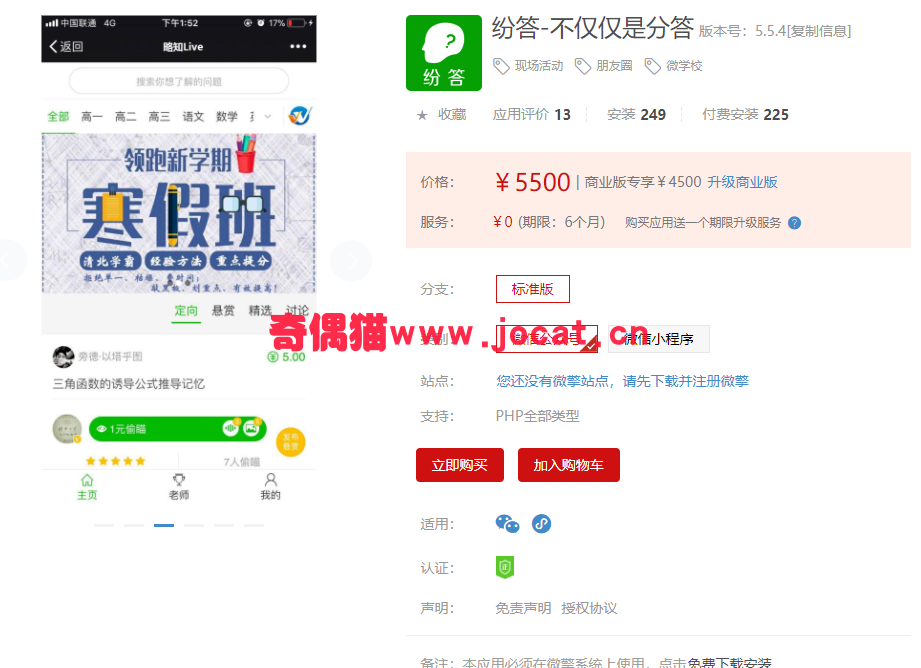Select the 微信小程序 category option
Viewport: 921px width, 668px height.
[x=658, y=338]
